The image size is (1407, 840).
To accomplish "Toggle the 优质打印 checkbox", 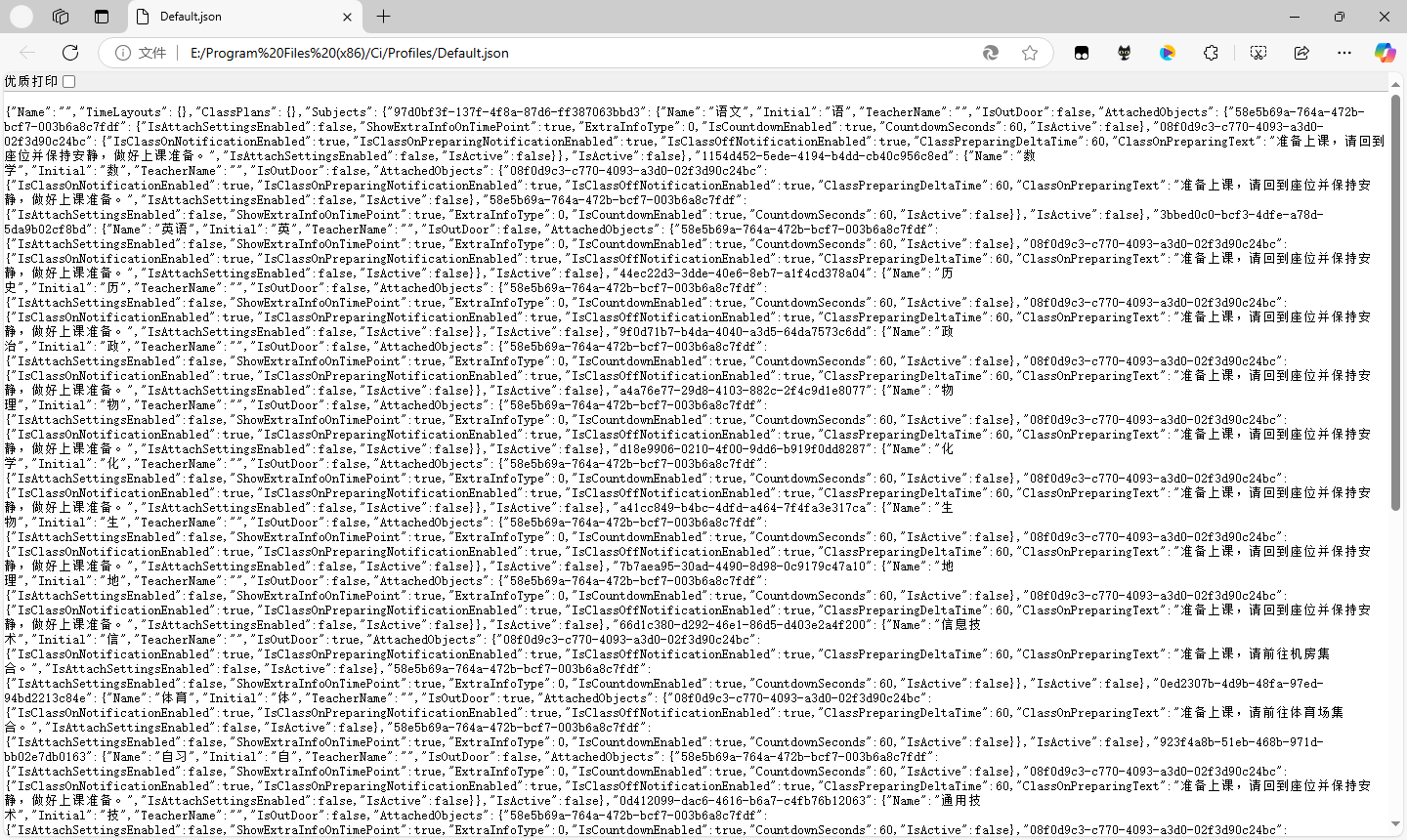I will (67, 81).
